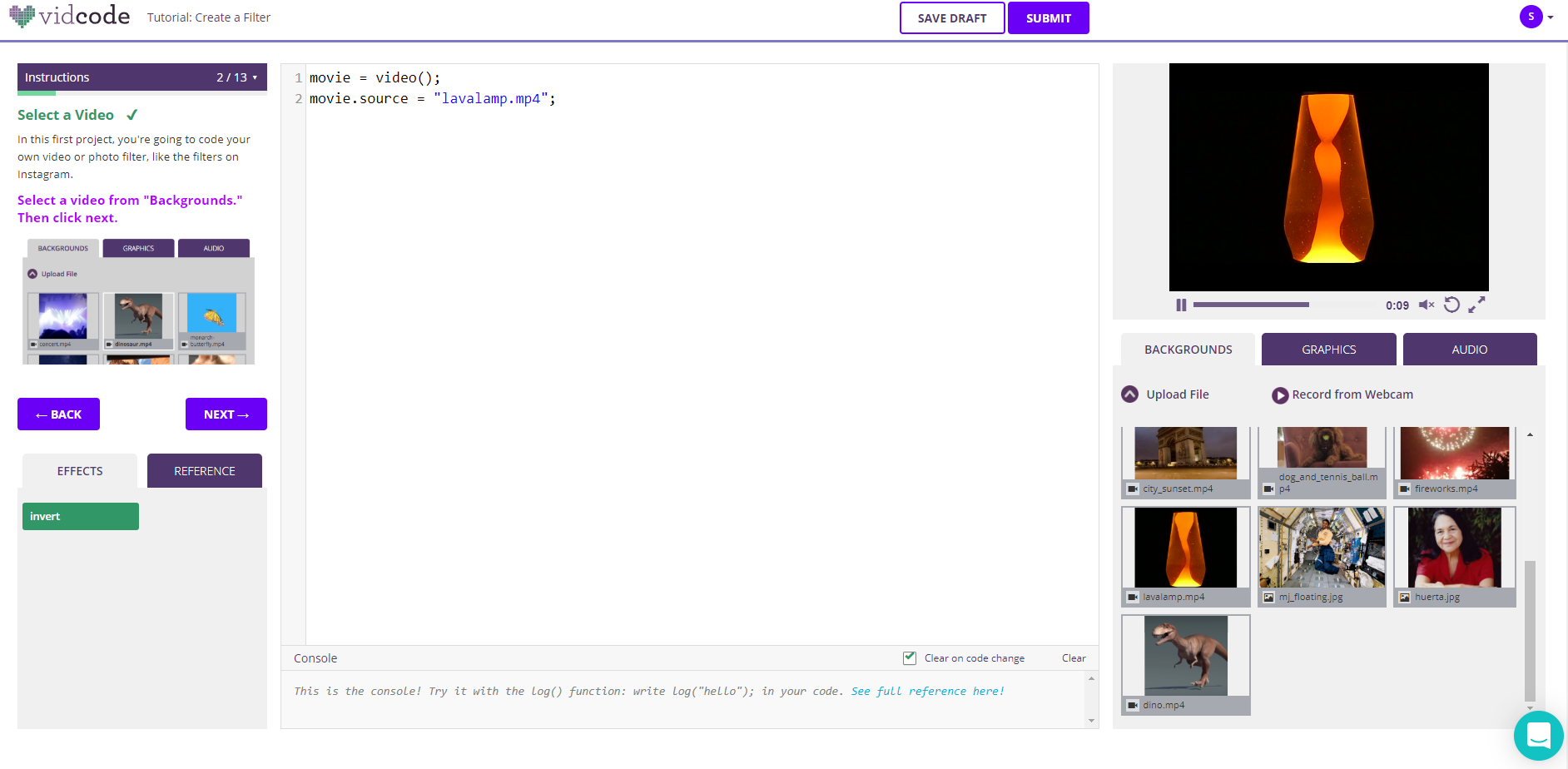Switch to the Audio tab
This screenshot has height=769, width=1568.
click(x=1469, y=350)
